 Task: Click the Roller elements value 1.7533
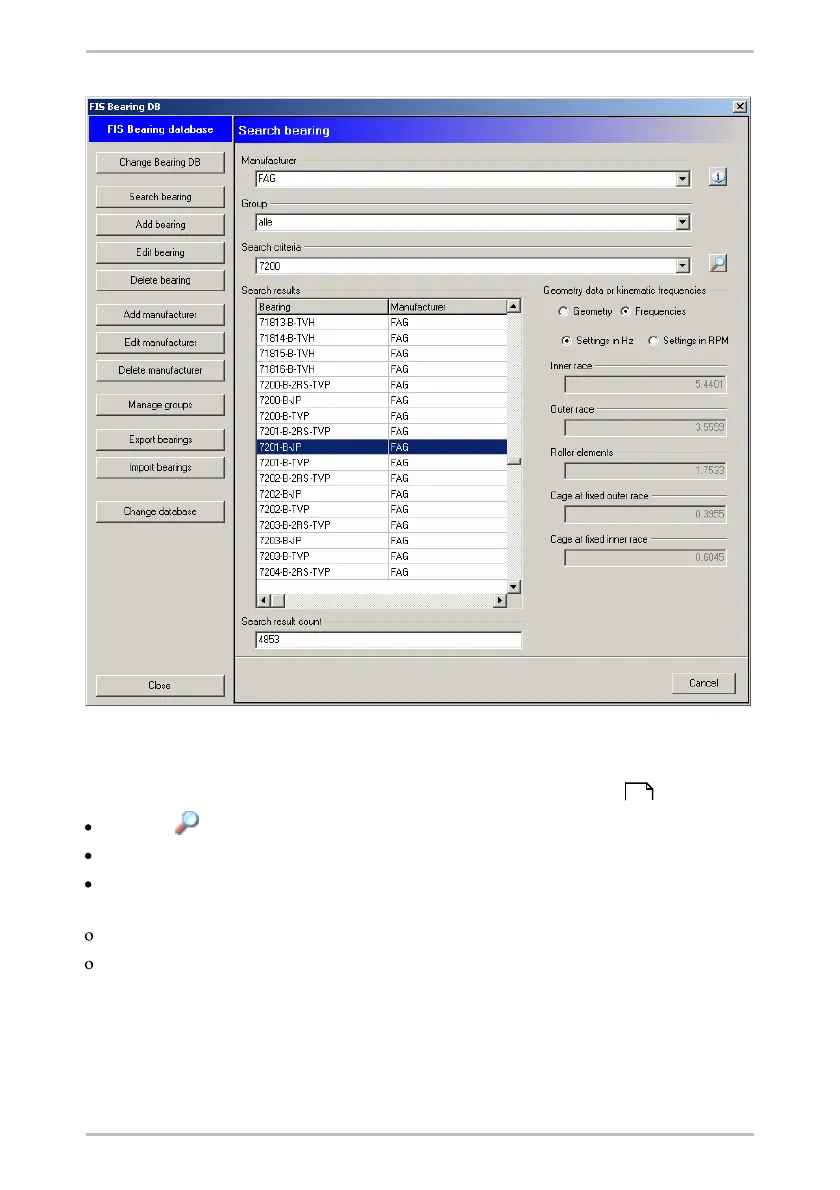pyautogui.click(x=646, y=471)
